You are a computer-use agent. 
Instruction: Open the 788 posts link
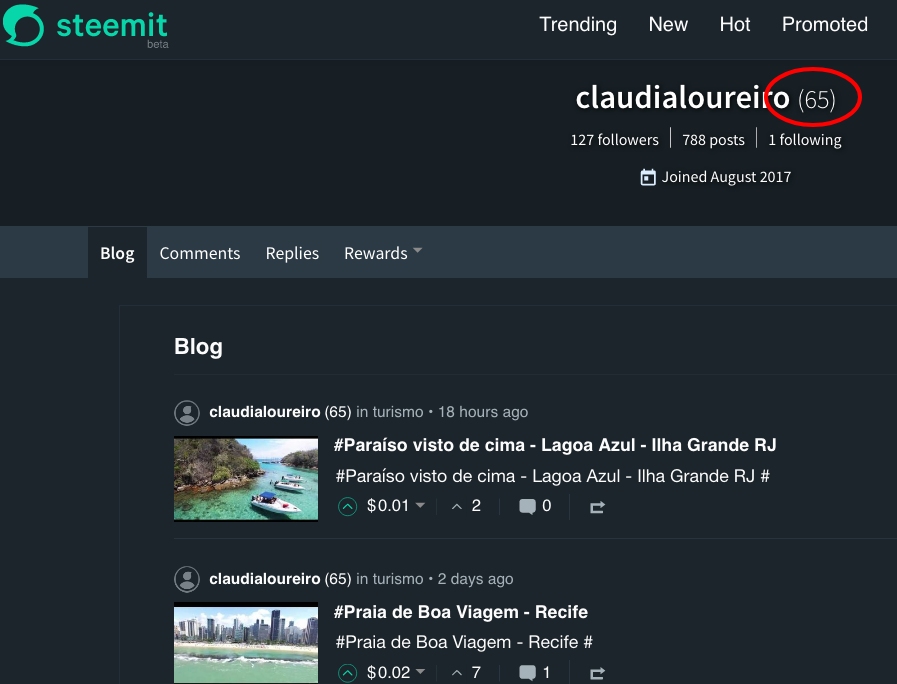point(713,140)
